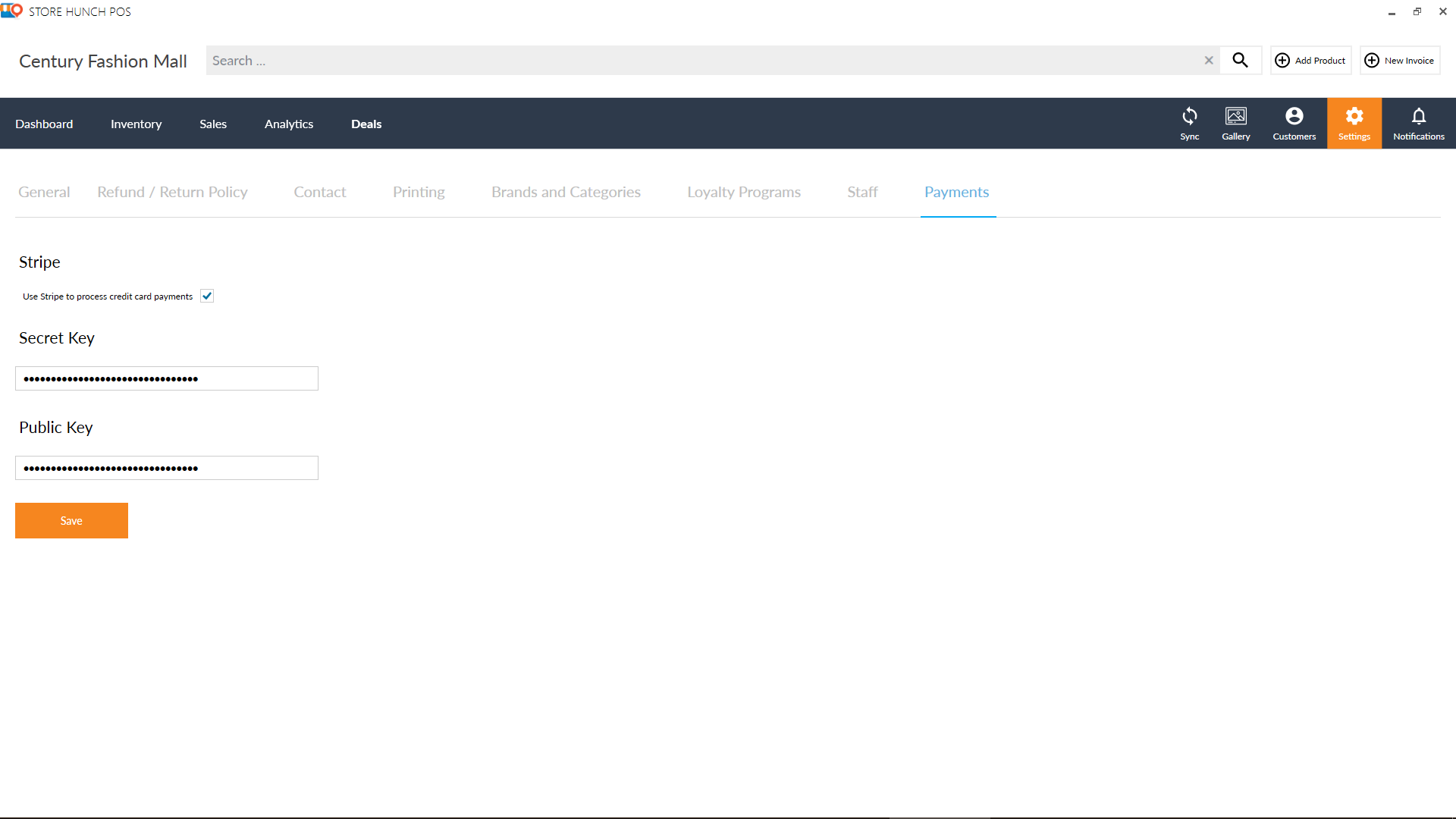
Task: Click the New Invoice button
Action: coord(1399,61)
